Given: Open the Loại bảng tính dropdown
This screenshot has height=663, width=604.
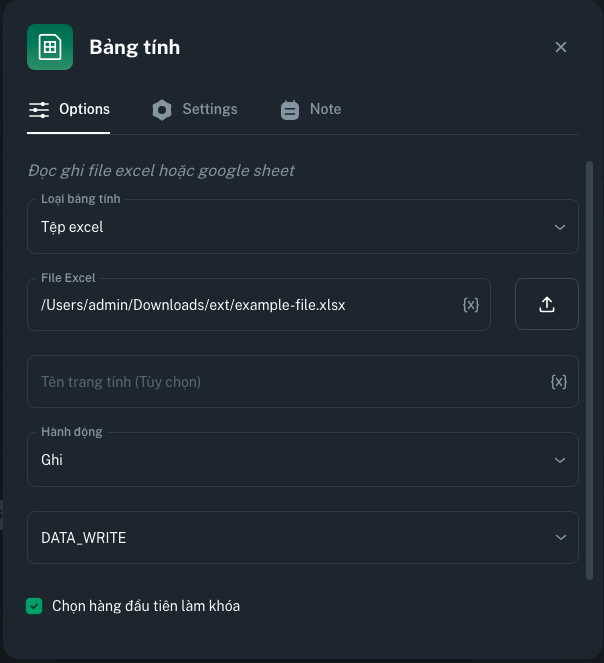Looking at the screenshot, I should click(x=302, y=227).
